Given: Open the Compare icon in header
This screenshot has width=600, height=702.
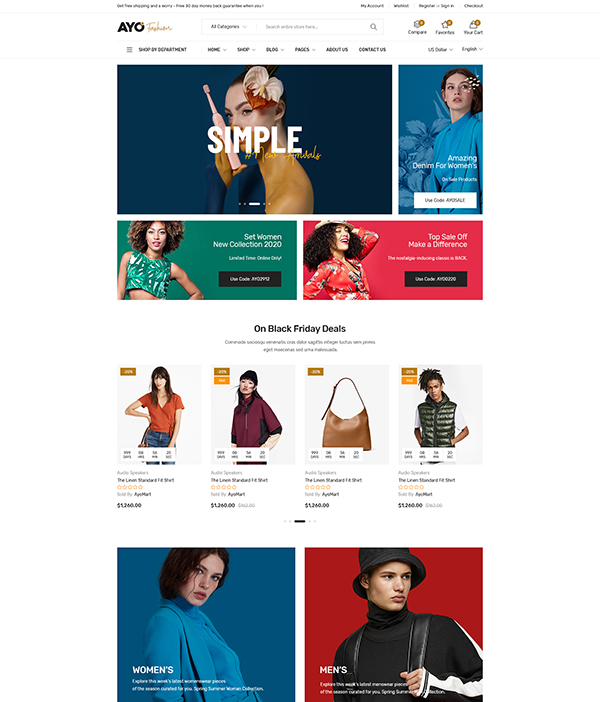Looking at the screenshot, I should coord(417,24).
